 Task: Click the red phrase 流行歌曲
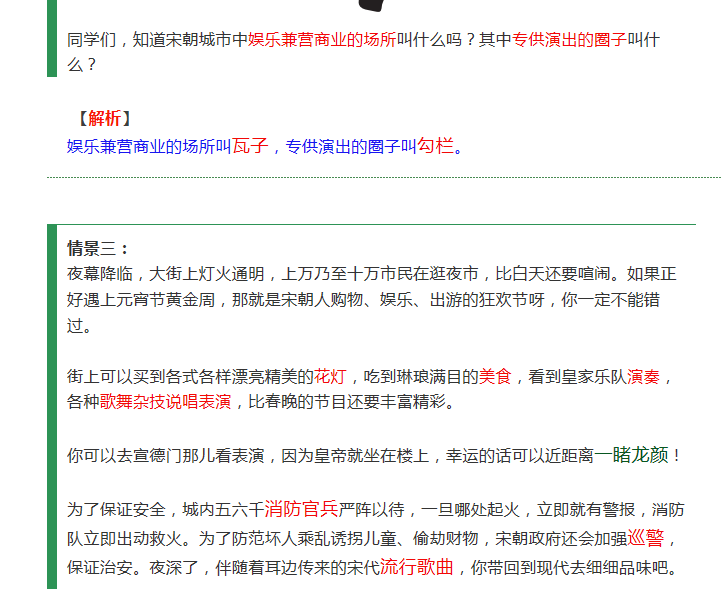tap(417, 566)
